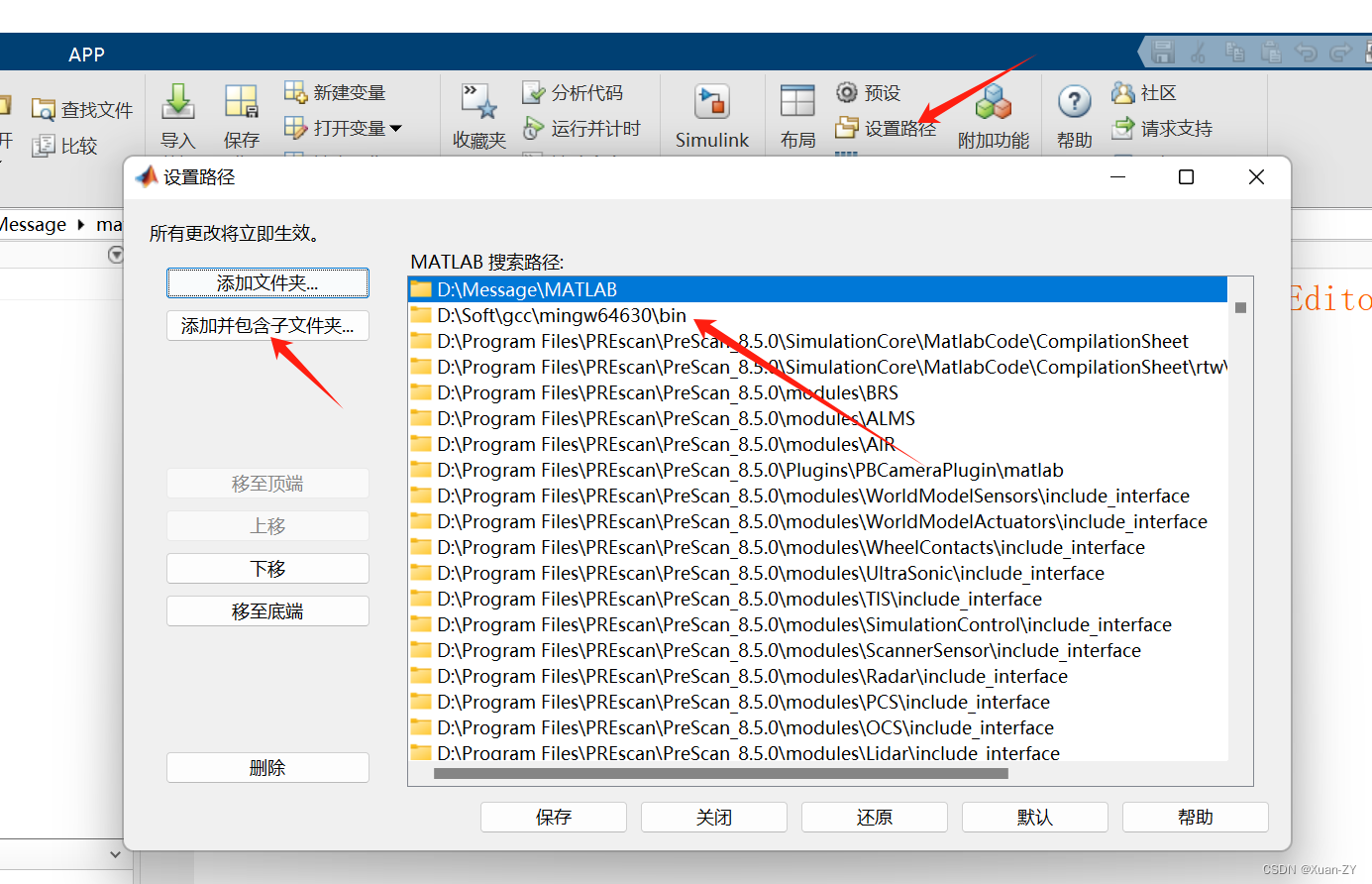Select WheelContacts\include_interface path
This screenshot has width=1372, height=884.
(818, 547)
